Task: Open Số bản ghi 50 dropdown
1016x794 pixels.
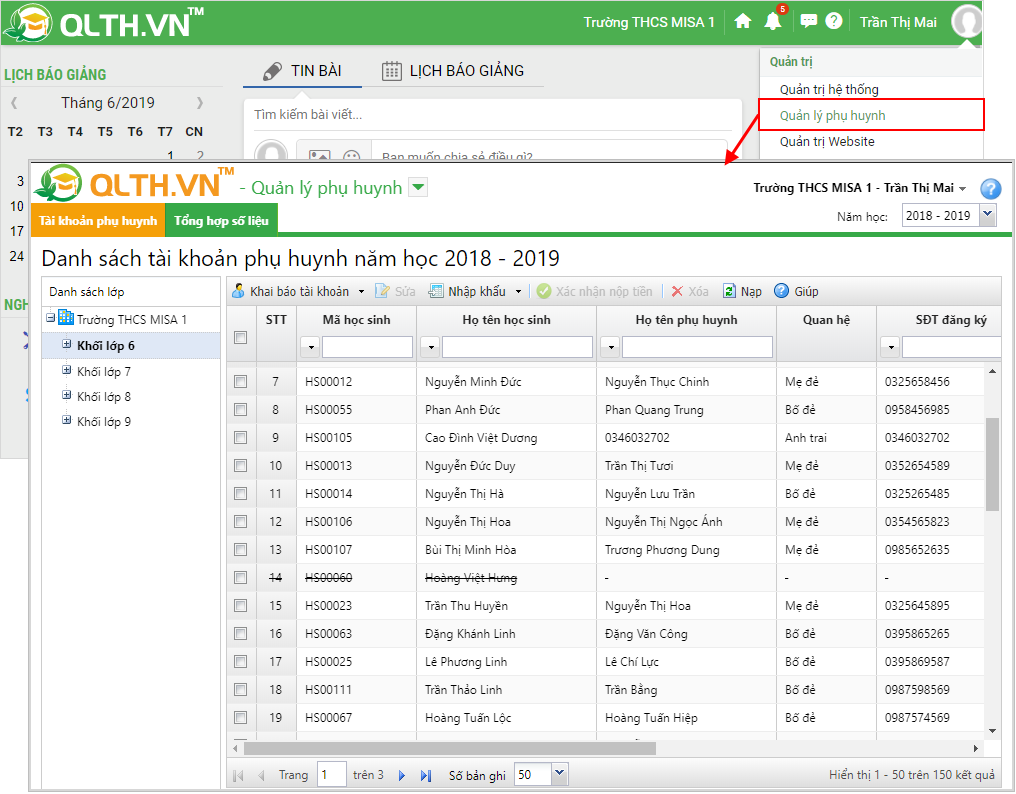Action: (559, 774)
